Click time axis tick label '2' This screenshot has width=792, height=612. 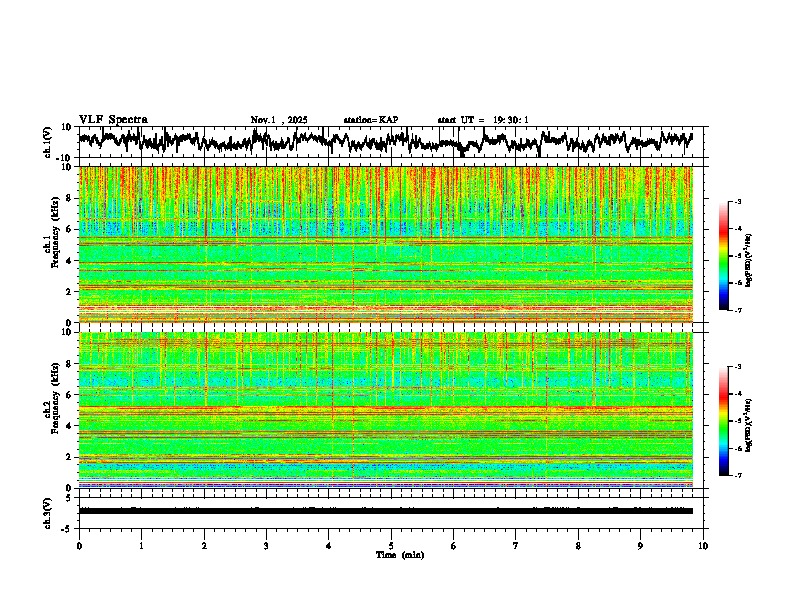204,546
